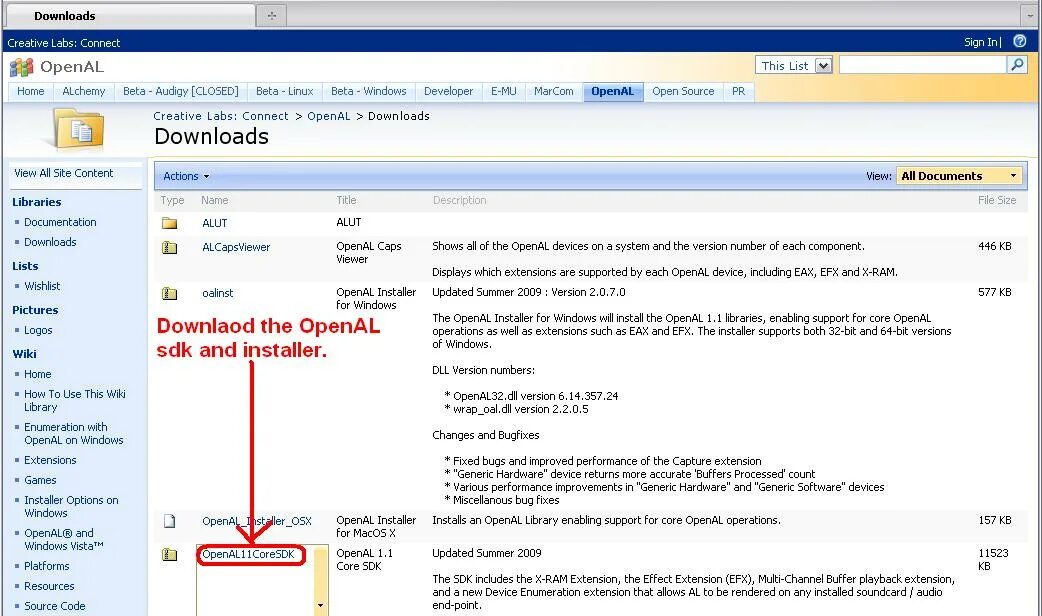Click the Lists sidebar heading
This screenshot has height=616, width=1042.
[x=25, y=266]
